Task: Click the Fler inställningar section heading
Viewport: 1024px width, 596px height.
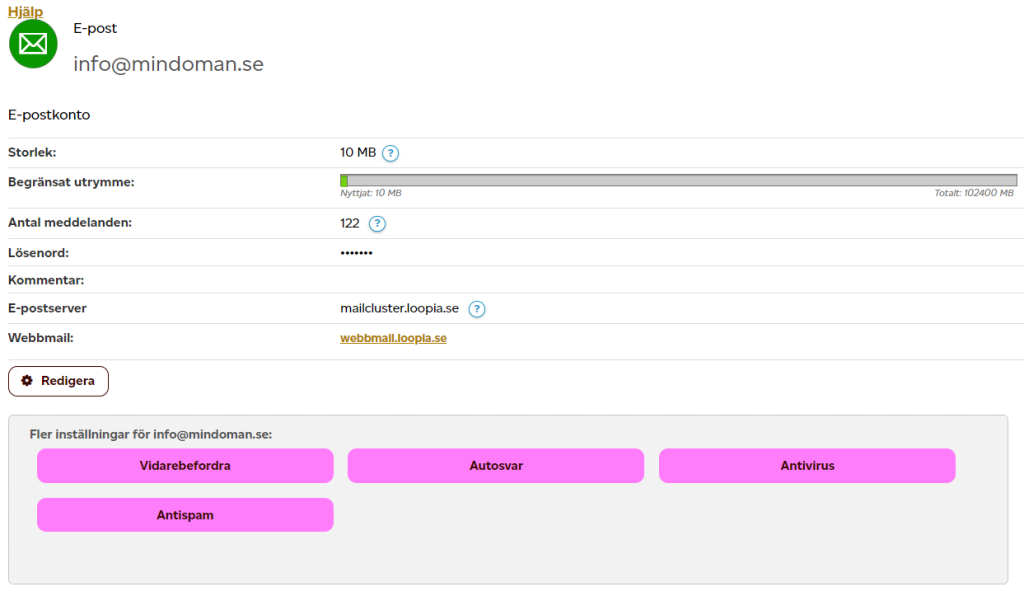Action: (x=151, y=435)
